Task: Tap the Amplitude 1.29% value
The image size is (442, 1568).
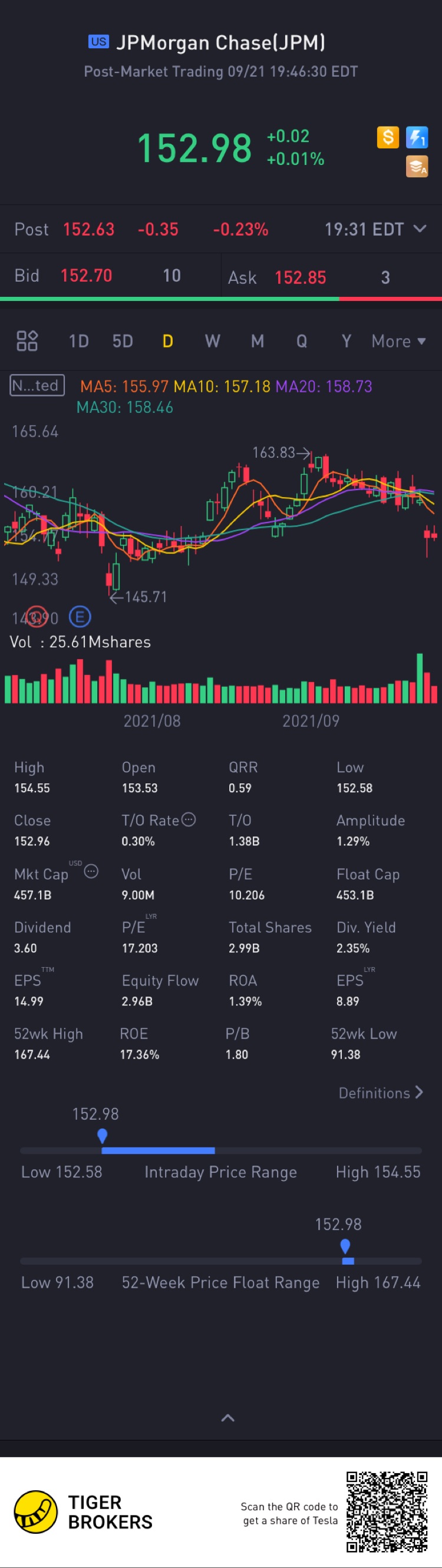Action: (x=353, y=841)
